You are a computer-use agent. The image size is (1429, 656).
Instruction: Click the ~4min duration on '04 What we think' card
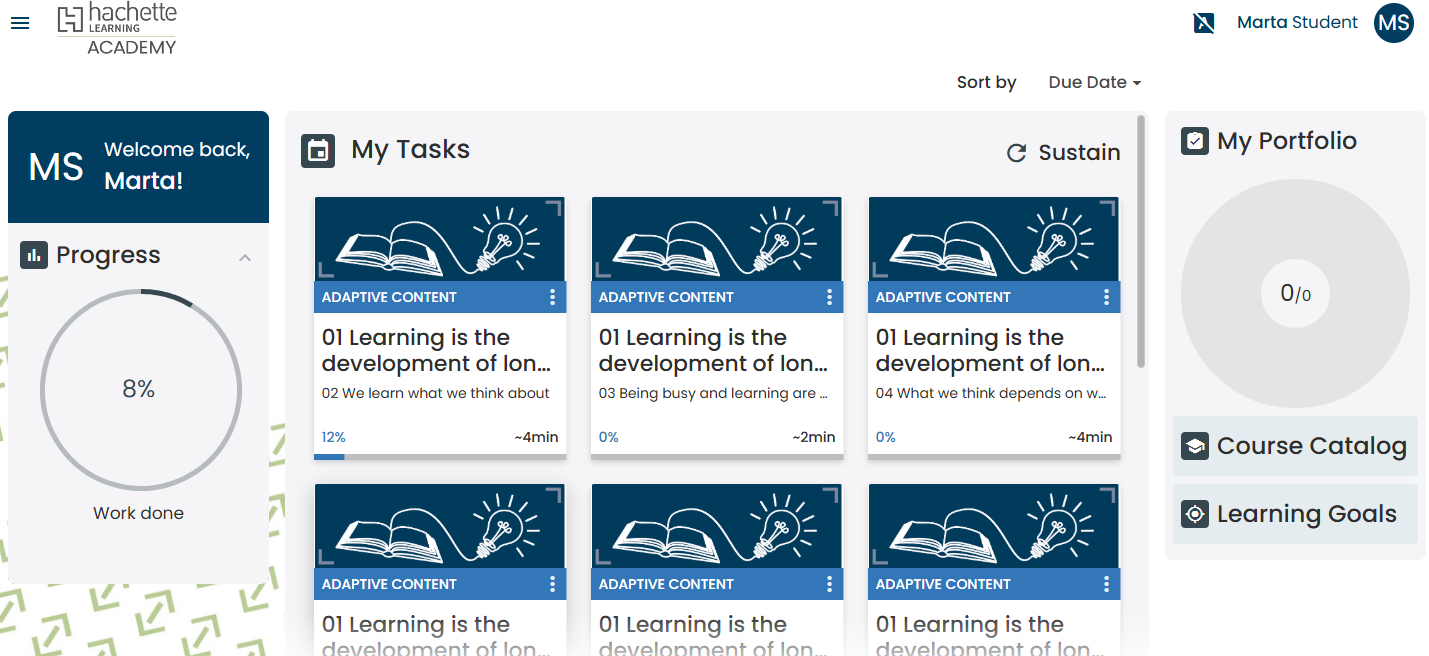pyautogui.click(x=1091, y=437)
